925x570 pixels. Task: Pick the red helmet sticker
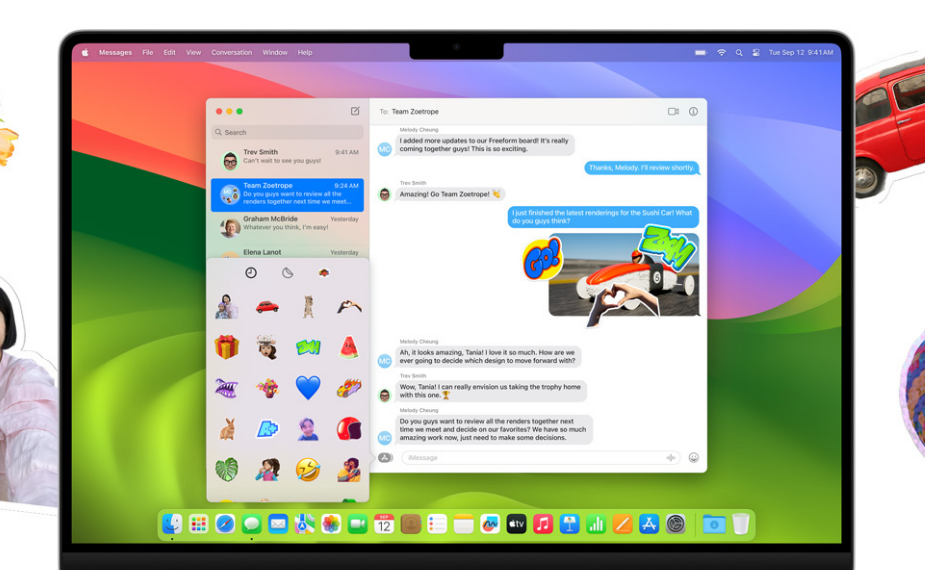pos(349,429)
